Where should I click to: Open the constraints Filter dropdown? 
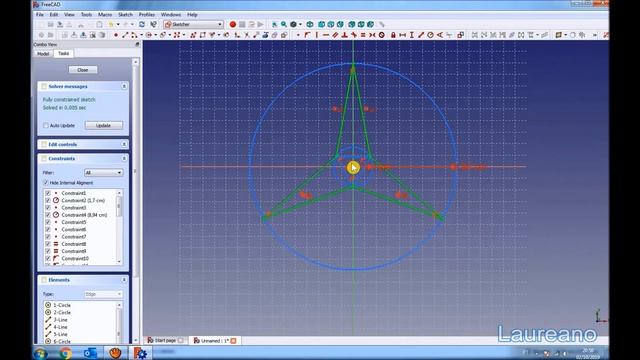(103, 173)
